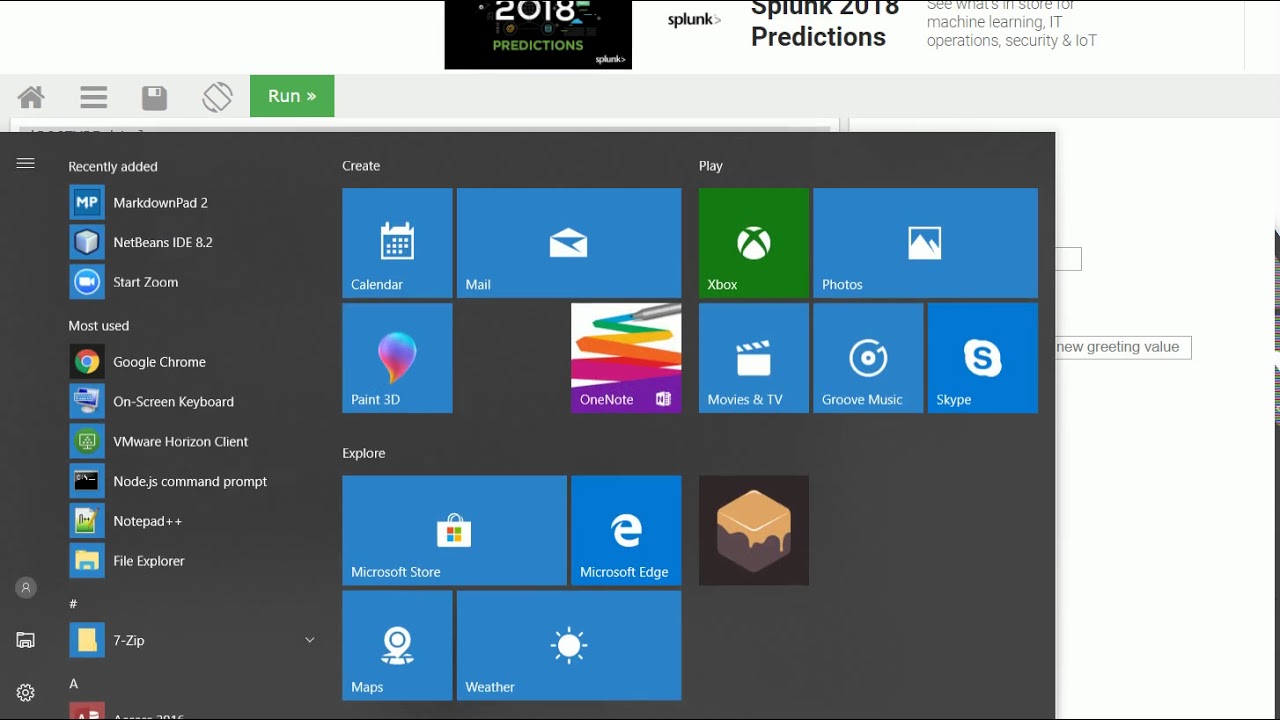1280x720 pixels.
Task: Click the A letter index header
Action: (x=73, y=684)
